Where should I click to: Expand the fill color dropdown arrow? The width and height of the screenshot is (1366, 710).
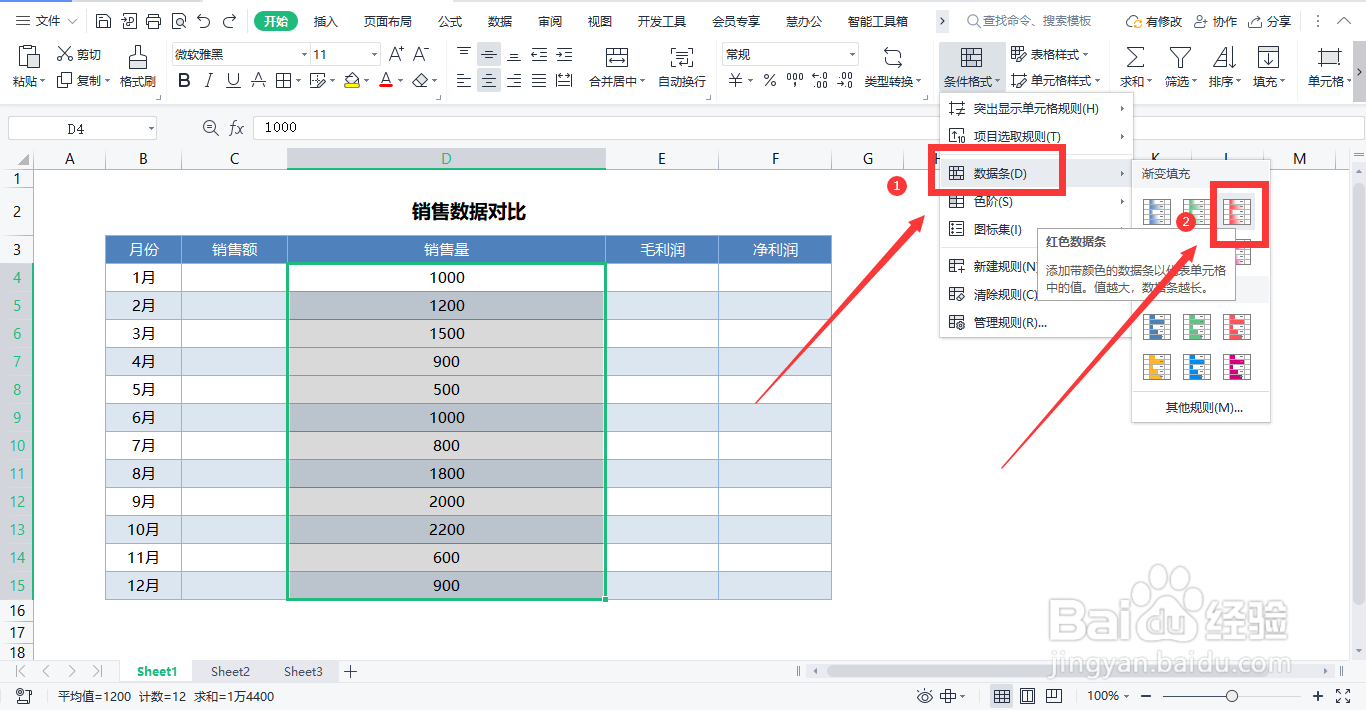point(365,81)
